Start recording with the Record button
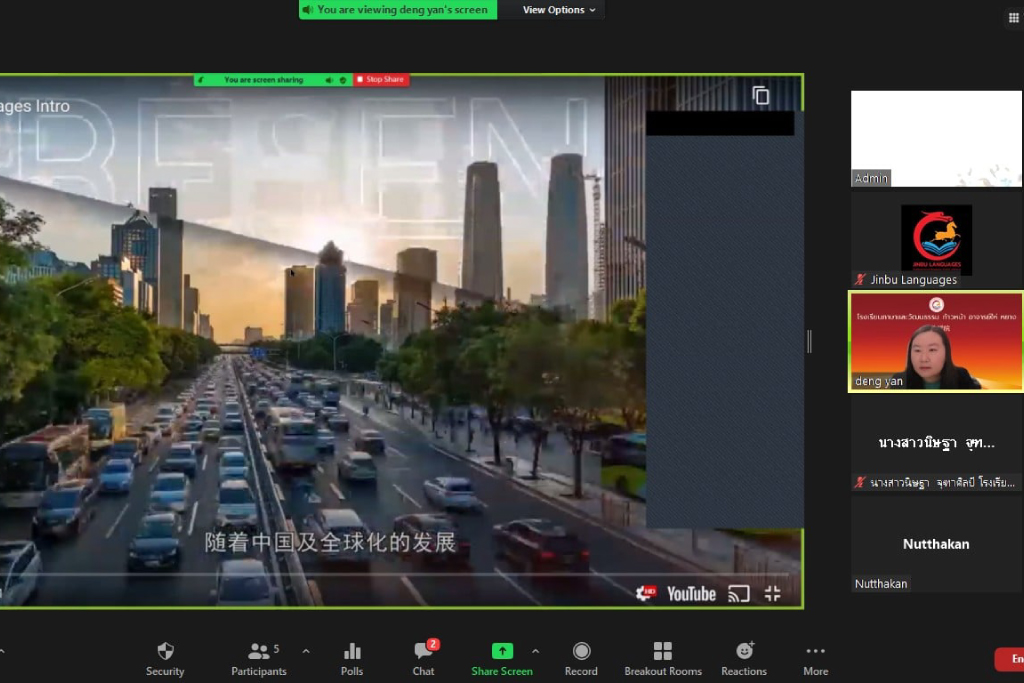 tap(581, 659)
